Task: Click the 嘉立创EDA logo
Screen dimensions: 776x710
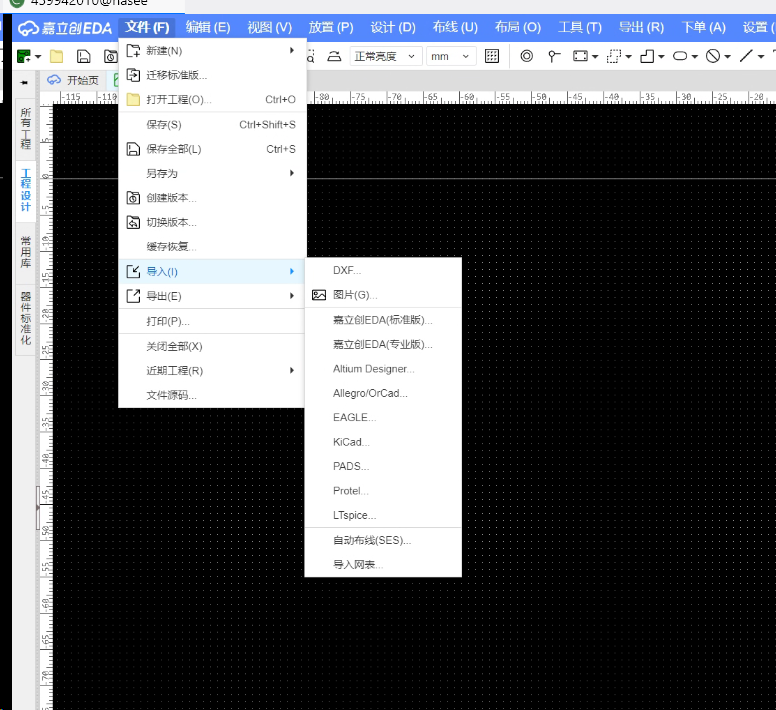Action: click(65, 28)
